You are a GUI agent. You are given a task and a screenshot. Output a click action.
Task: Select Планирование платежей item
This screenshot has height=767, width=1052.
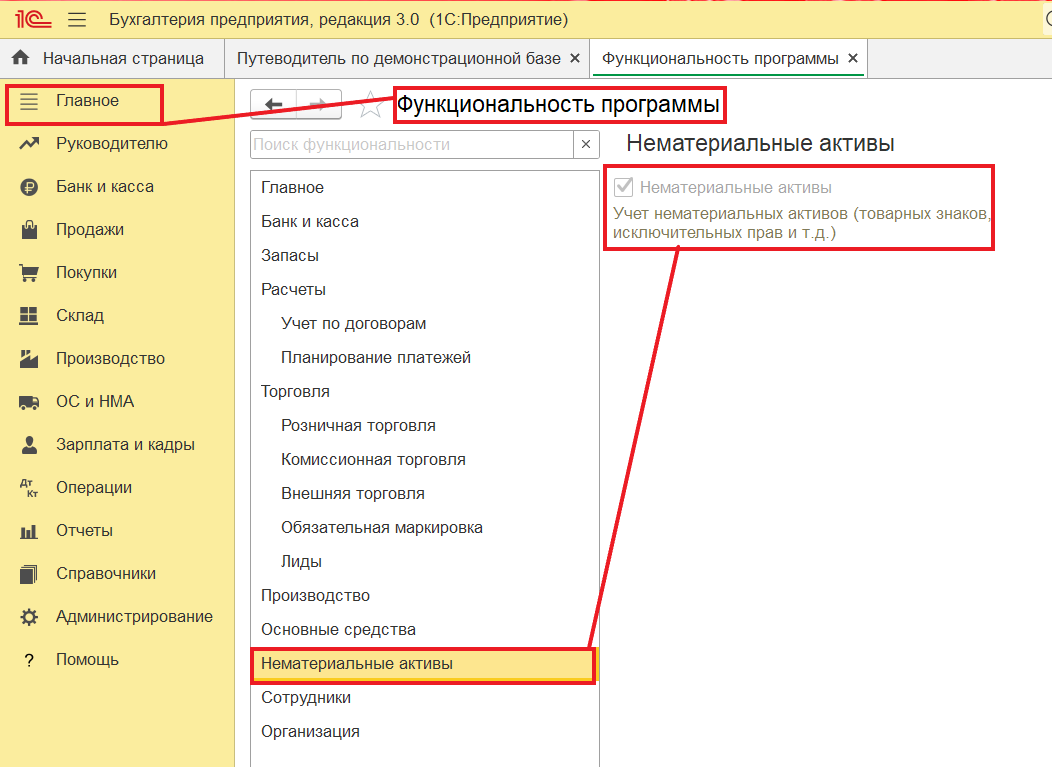tap(425, 358)
